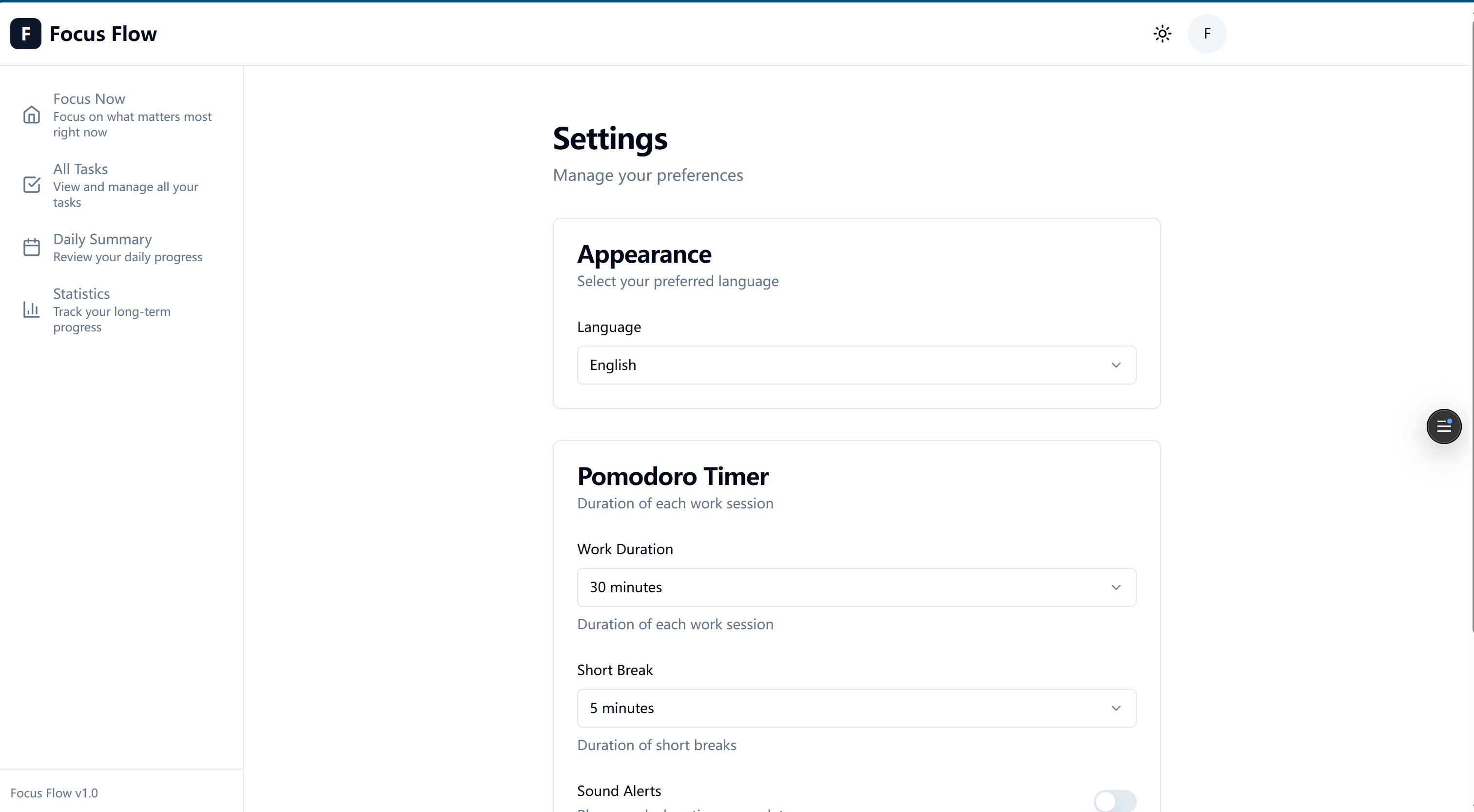The width and height of the screenshot is (1474, 812).
Task: Click the Sound Alerts switch control
Action: pyautogui.click(x=1116, y=801)
